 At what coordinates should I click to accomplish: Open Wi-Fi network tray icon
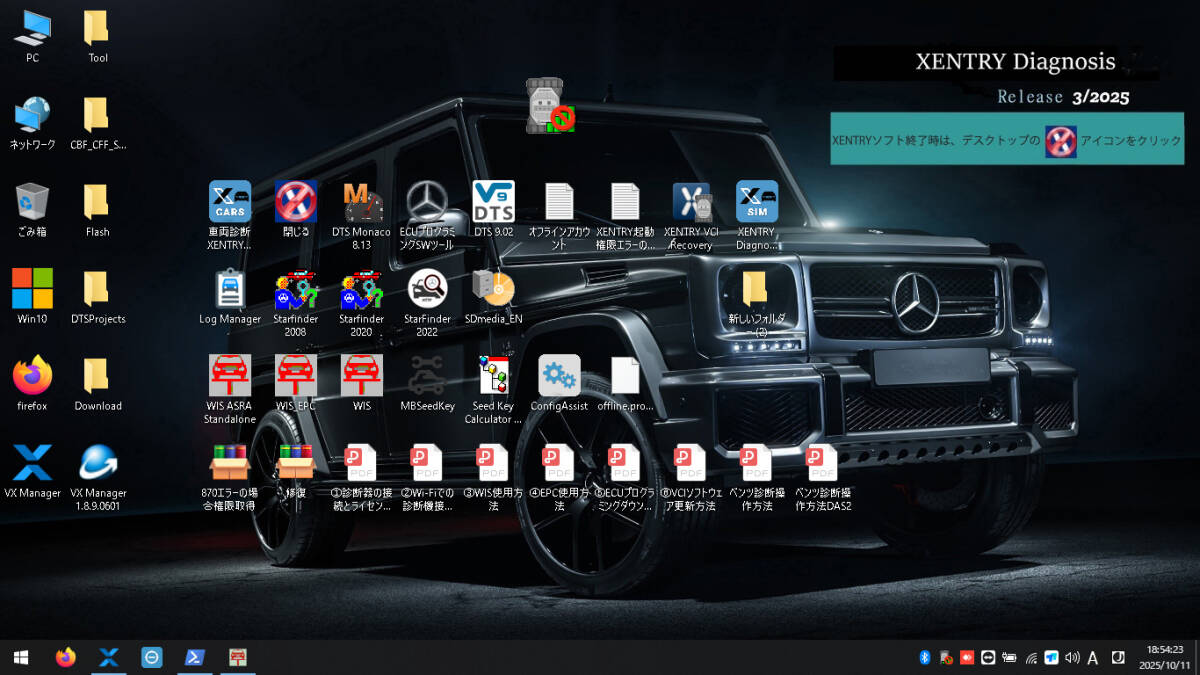coord(1031,657)
